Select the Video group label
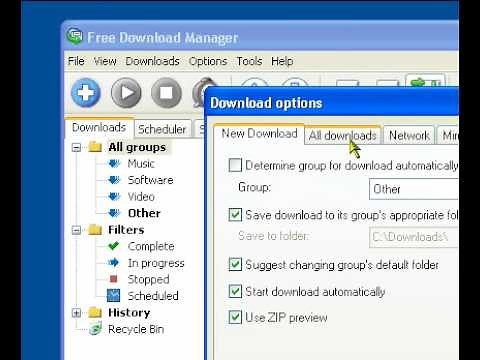480x360 pixels. coord(141,197)
